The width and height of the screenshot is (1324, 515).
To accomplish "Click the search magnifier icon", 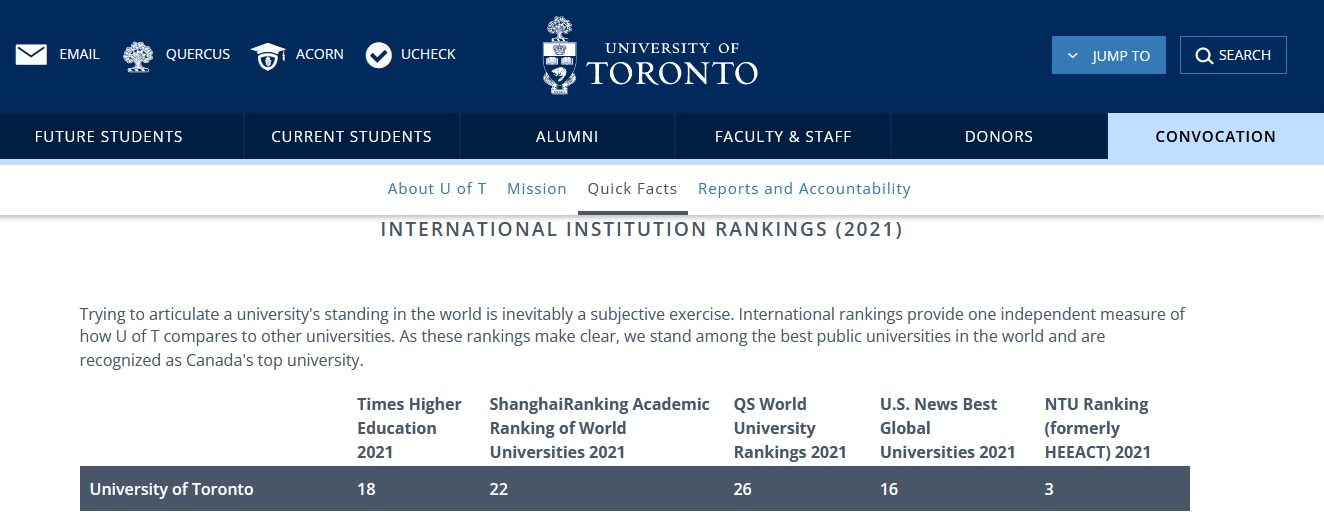I will [1204, 56].
